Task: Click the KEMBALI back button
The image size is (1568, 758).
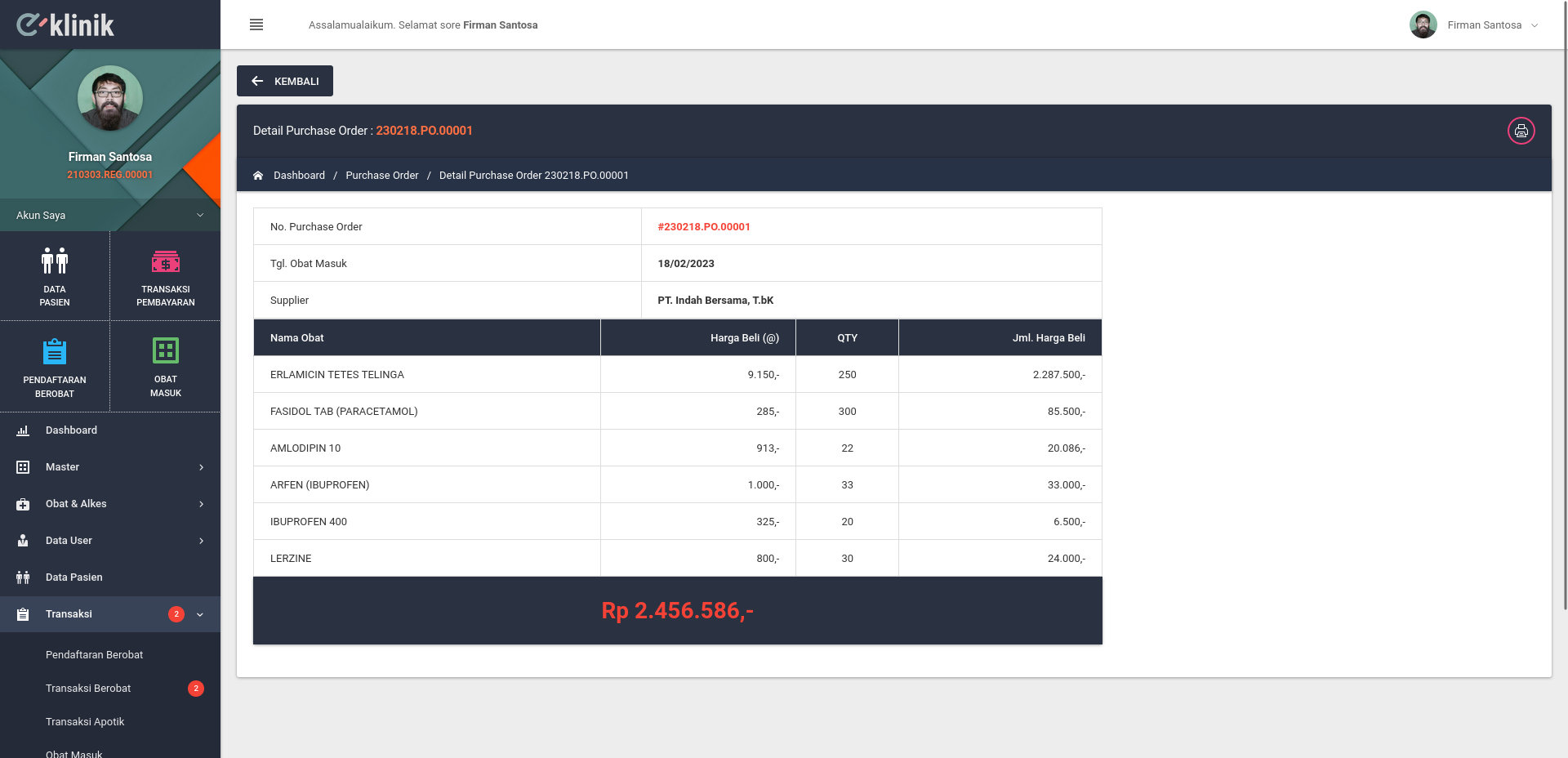Action: pyautogui.click(x=285, y=81)
